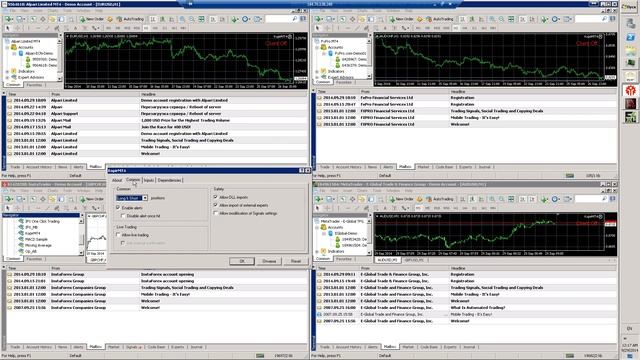640x360 pixels.
Task: Open Market Watch icon in Alpari window toolbar
Action: [33, 19]
